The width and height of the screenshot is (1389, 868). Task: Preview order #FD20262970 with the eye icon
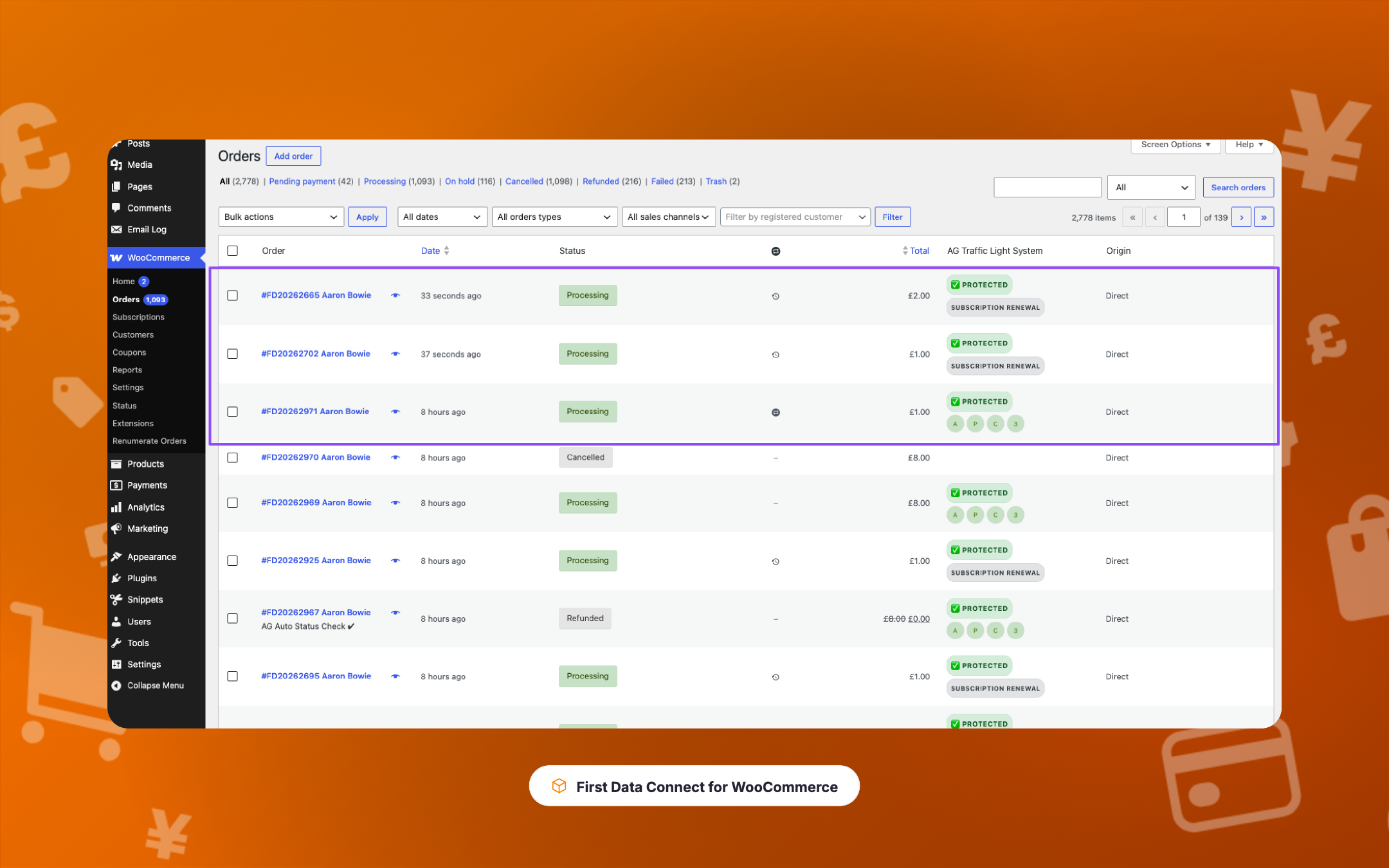pos(395,458)
